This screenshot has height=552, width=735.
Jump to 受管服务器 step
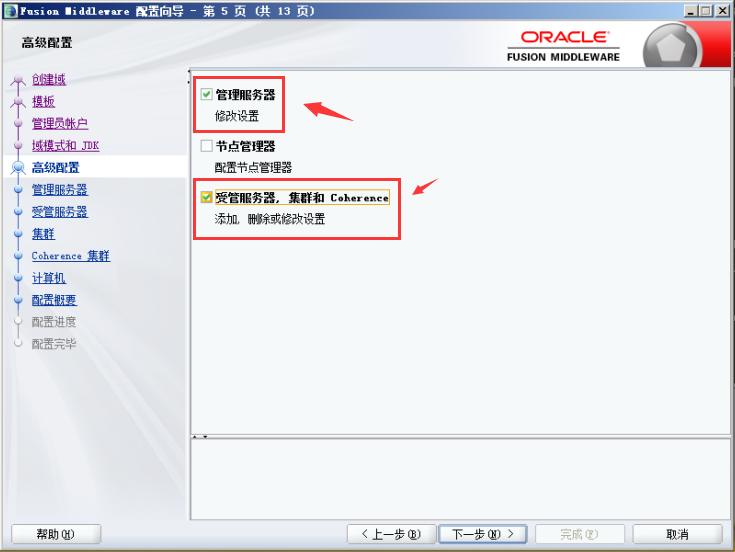59,211
